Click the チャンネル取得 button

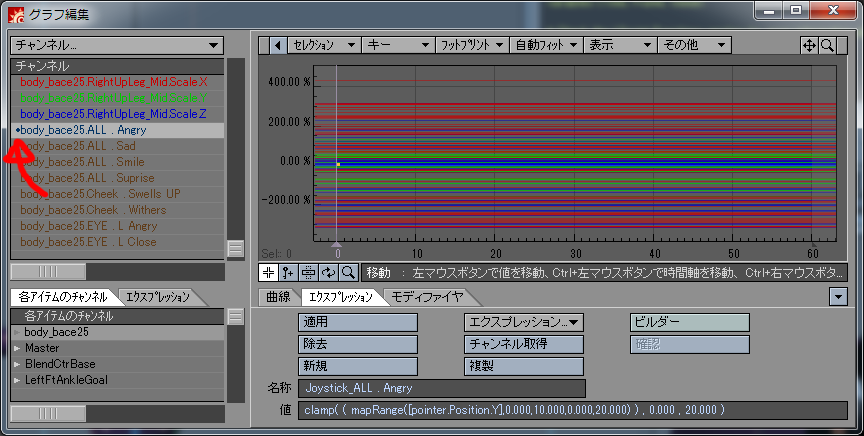[523, 345]
